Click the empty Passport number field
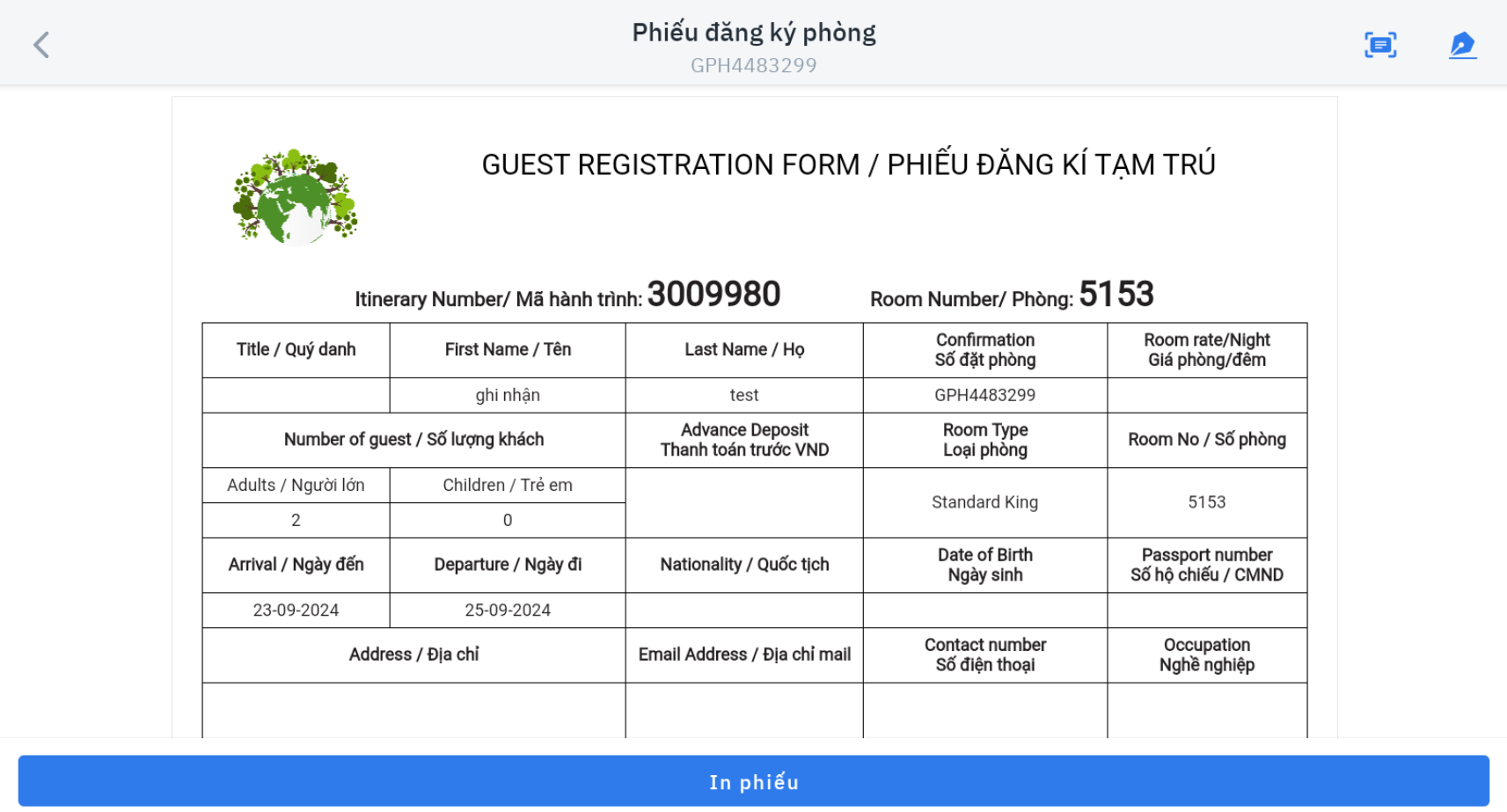Image resolution: width=1507 pixels, height=812 pixels. pos(1206,611)
